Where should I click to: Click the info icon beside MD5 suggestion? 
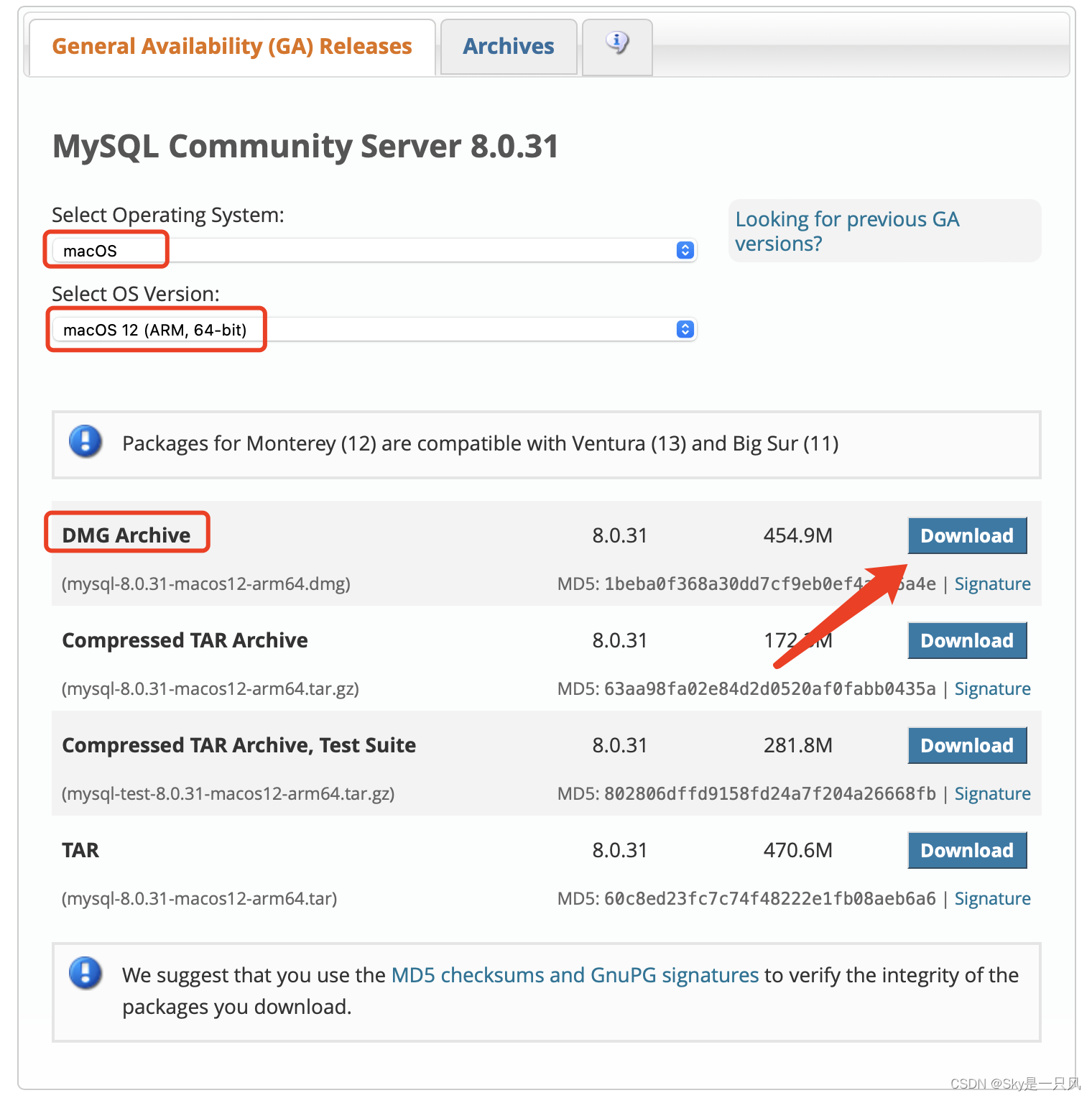click(x=85, y=973)
